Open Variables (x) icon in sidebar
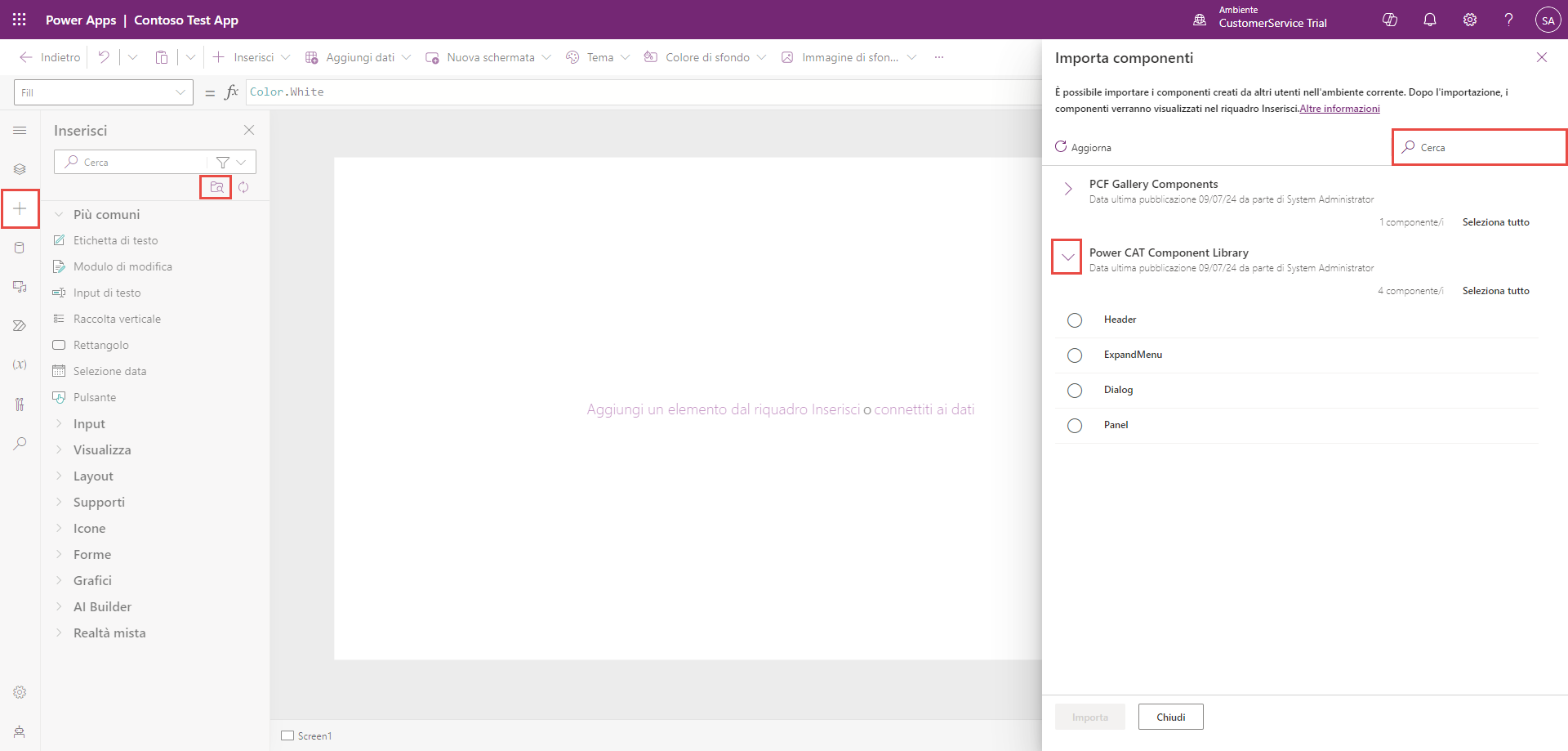1568x751 pixels. 20,364
